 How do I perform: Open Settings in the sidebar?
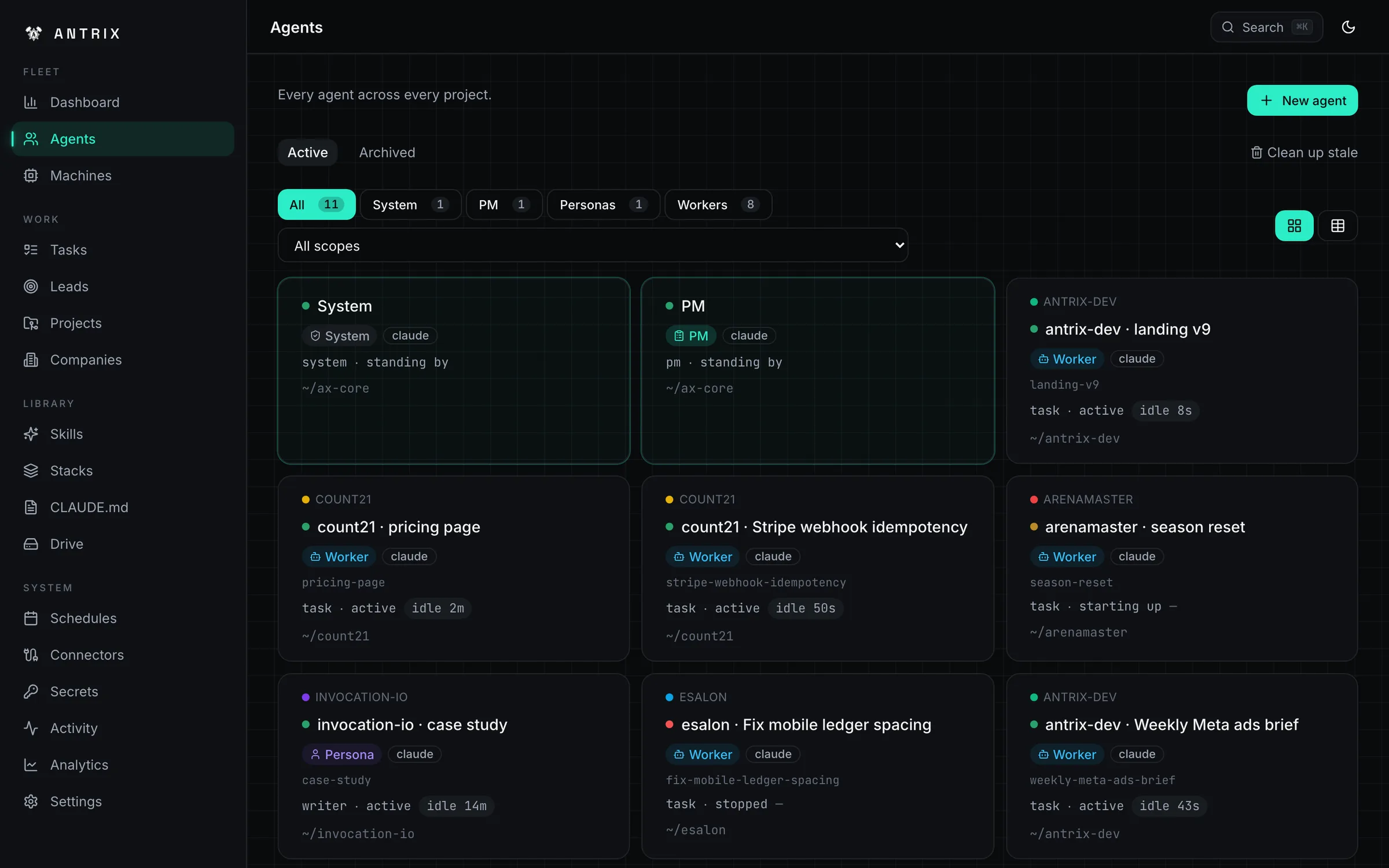pos(123,801)
